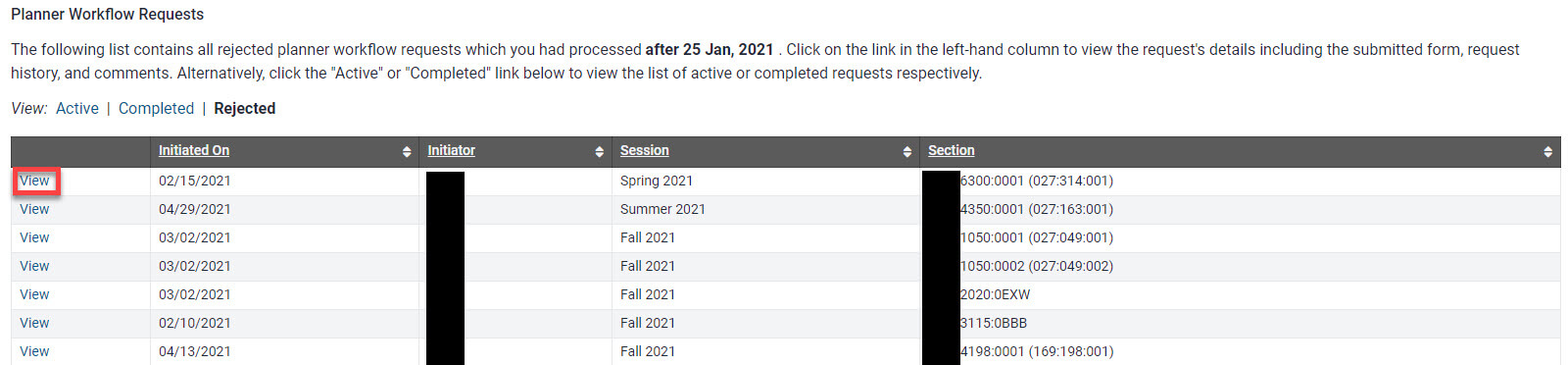1568x365 pixels.
Task: View request initiated on 04/13/2021
Action: (x=34, y=351)
